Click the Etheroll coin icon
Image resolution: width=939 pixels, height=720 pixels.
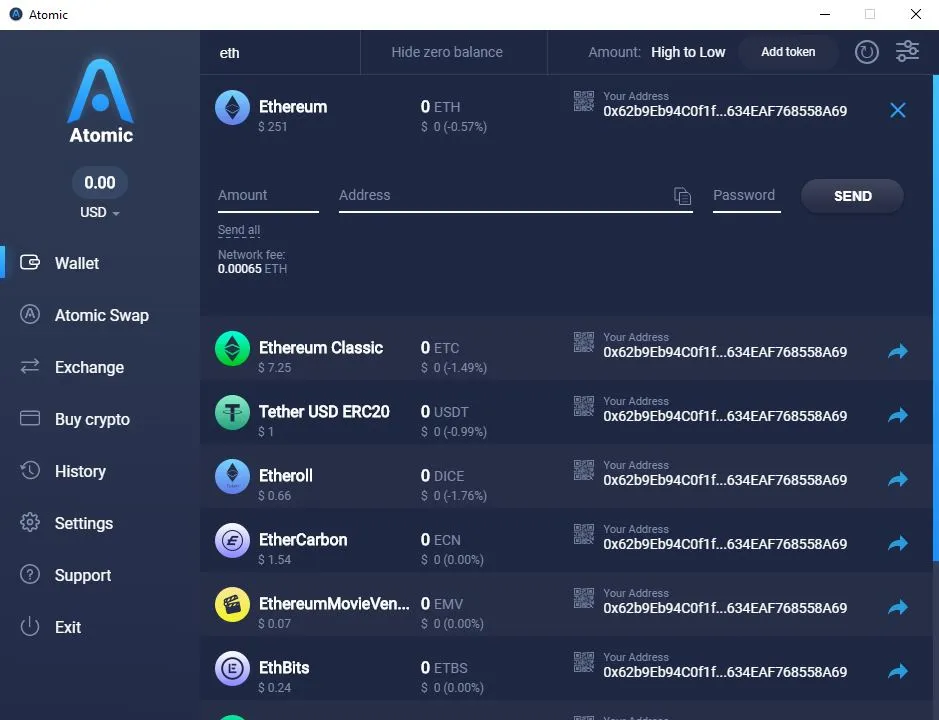click(x=232, y=477)
